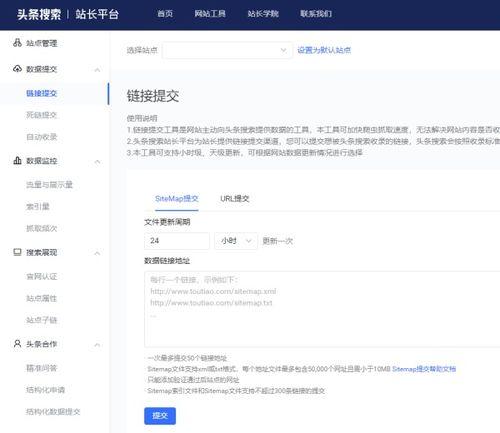
Task: Click the 设置为默认站点 link
Action: click(324, 50)
